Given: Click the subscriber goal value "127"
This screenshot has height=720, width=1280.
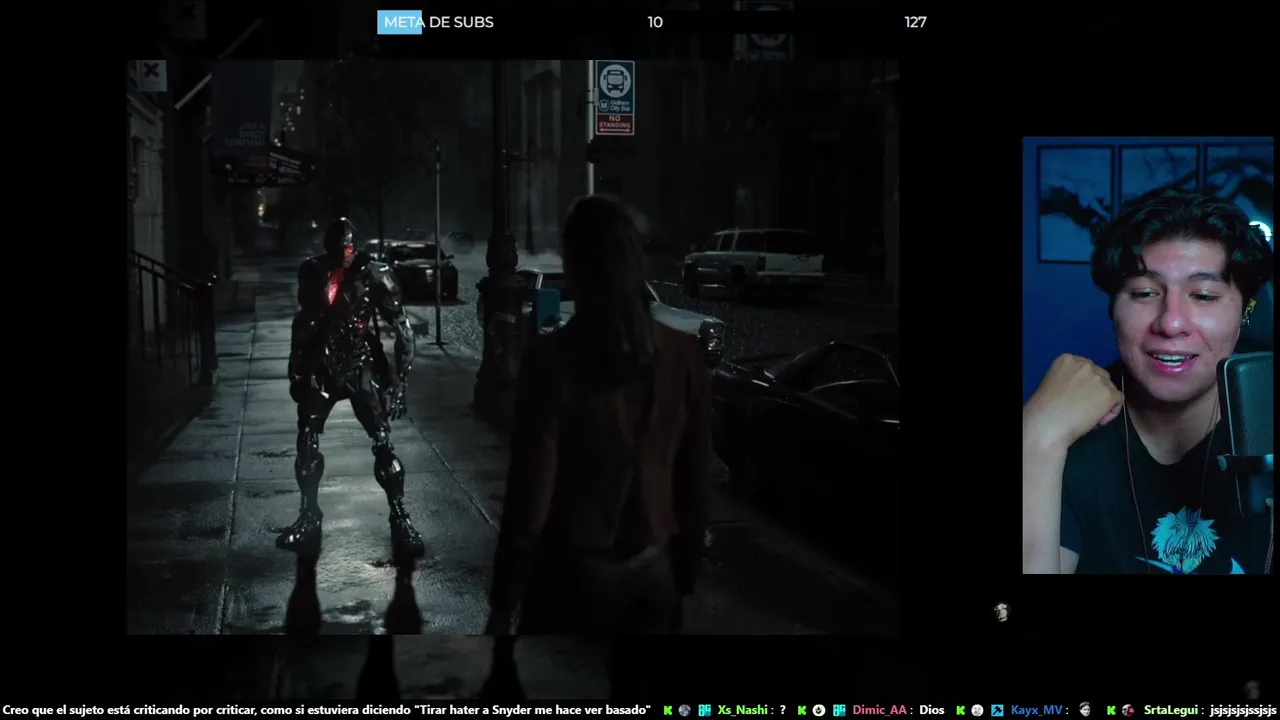Looking at the screenshot, I should 915,22.
